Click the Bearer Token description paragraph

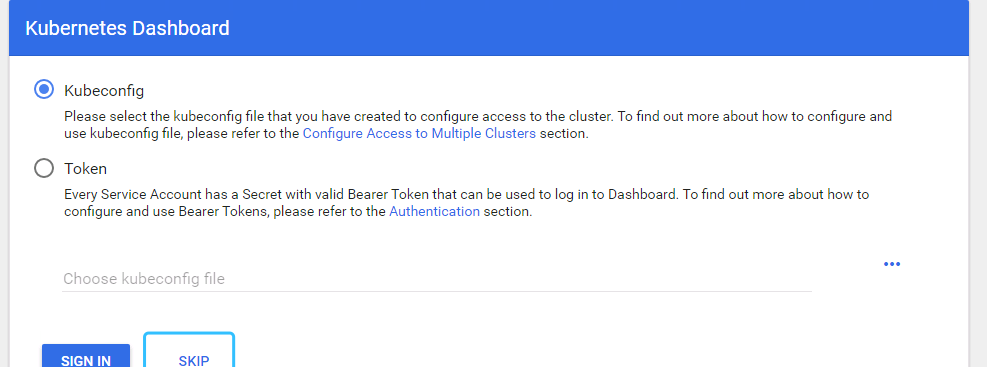pos(466,203)
